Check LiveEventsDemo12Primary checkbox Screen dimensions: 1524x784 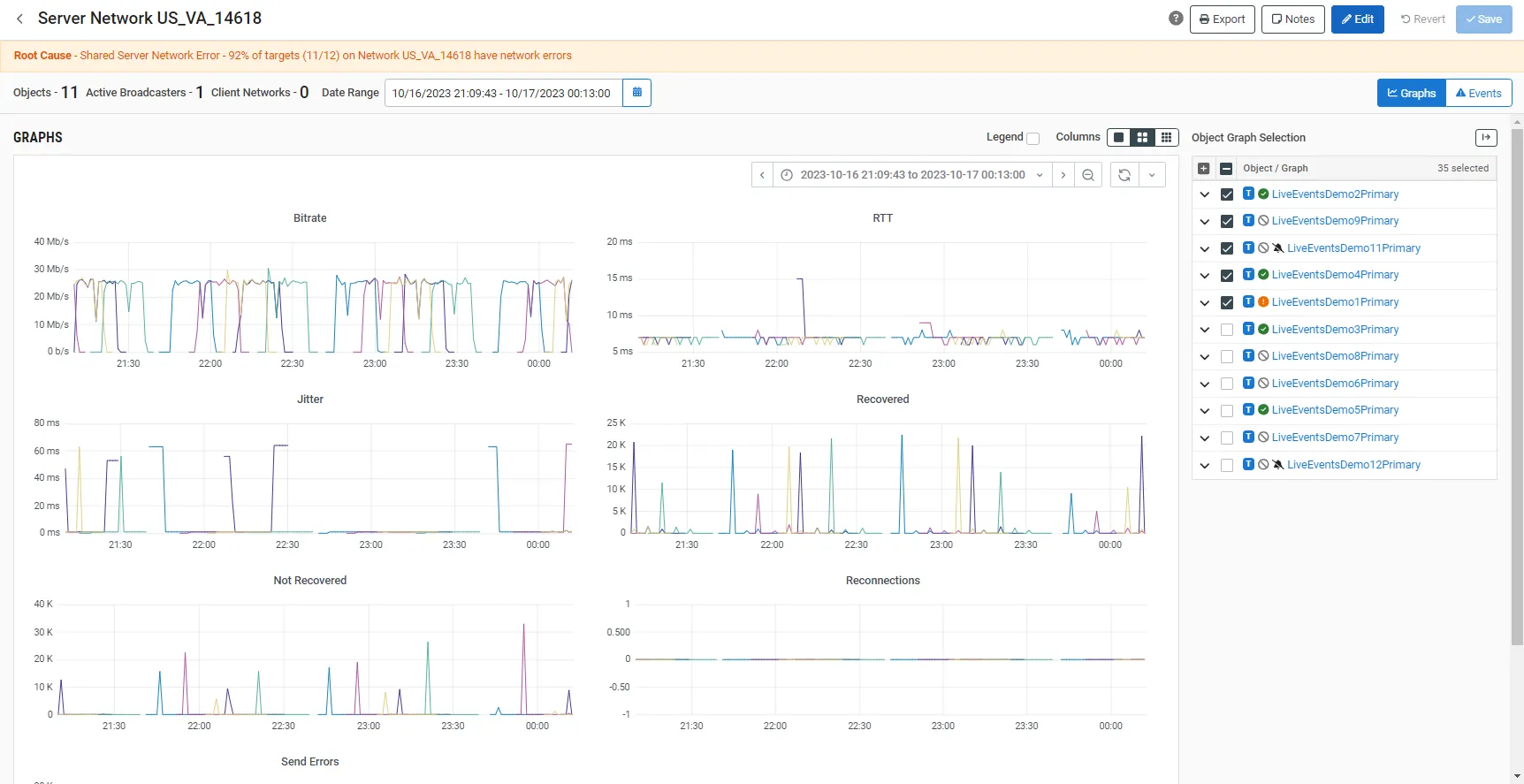tap(1227, 465)
